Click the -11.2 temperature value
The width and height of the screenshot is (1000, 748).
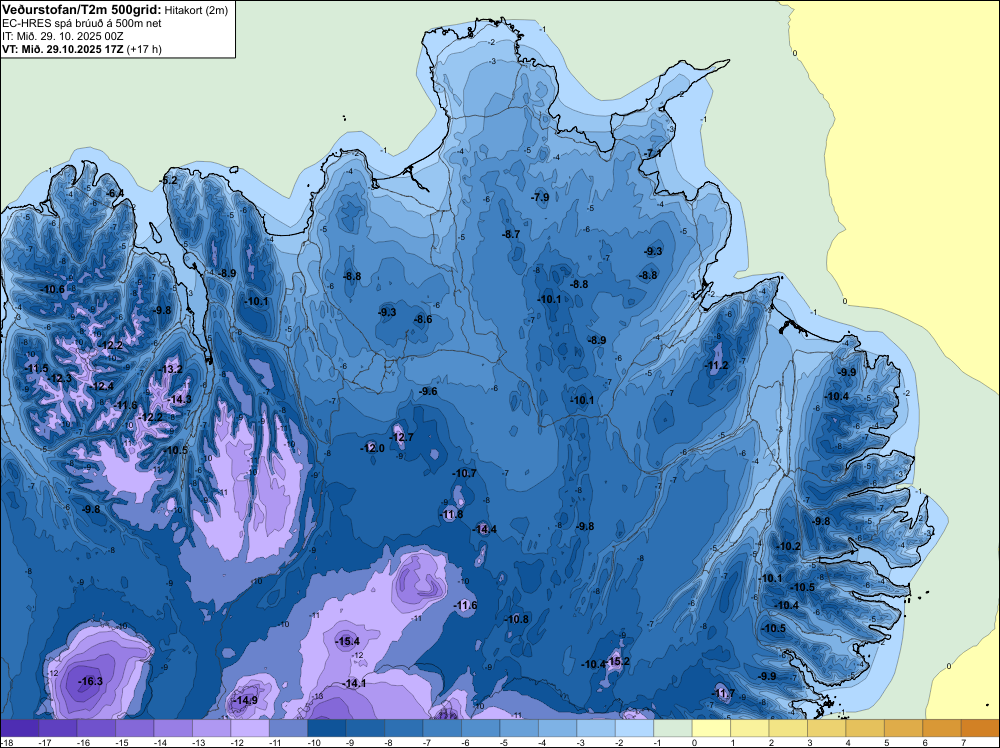pyautogui.click(x=716, y=365)
